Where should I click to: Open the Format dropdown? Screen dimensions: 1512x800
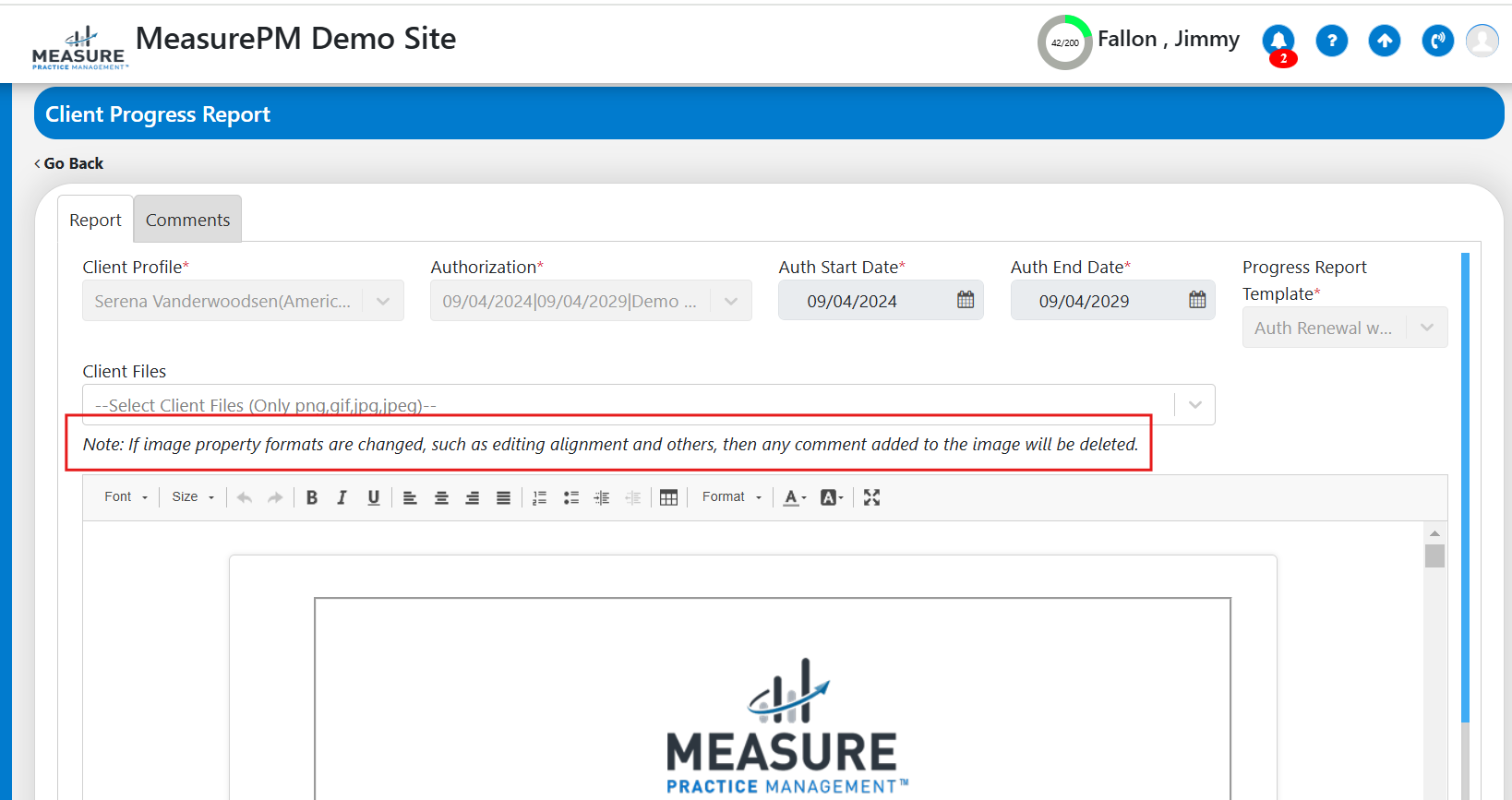click(732, 496)
